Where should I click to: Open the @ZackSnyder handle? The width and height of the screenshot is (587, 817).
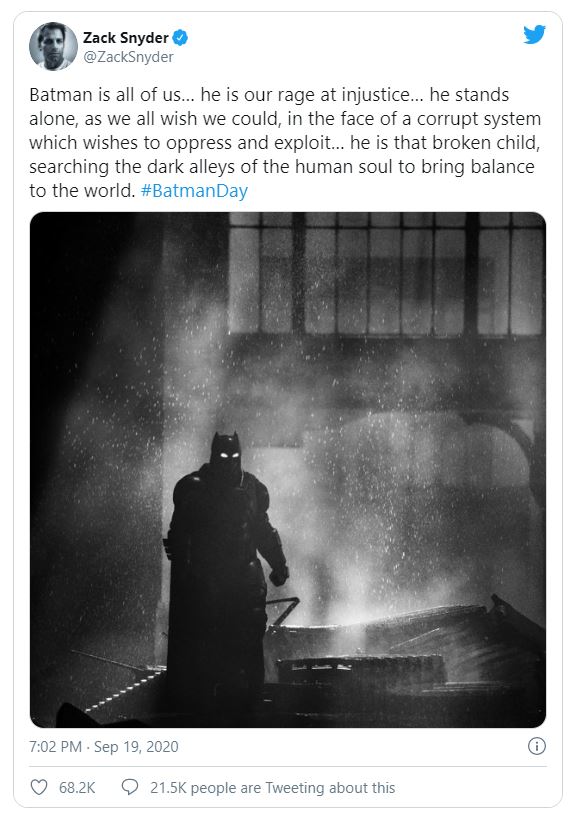point(128,57)
